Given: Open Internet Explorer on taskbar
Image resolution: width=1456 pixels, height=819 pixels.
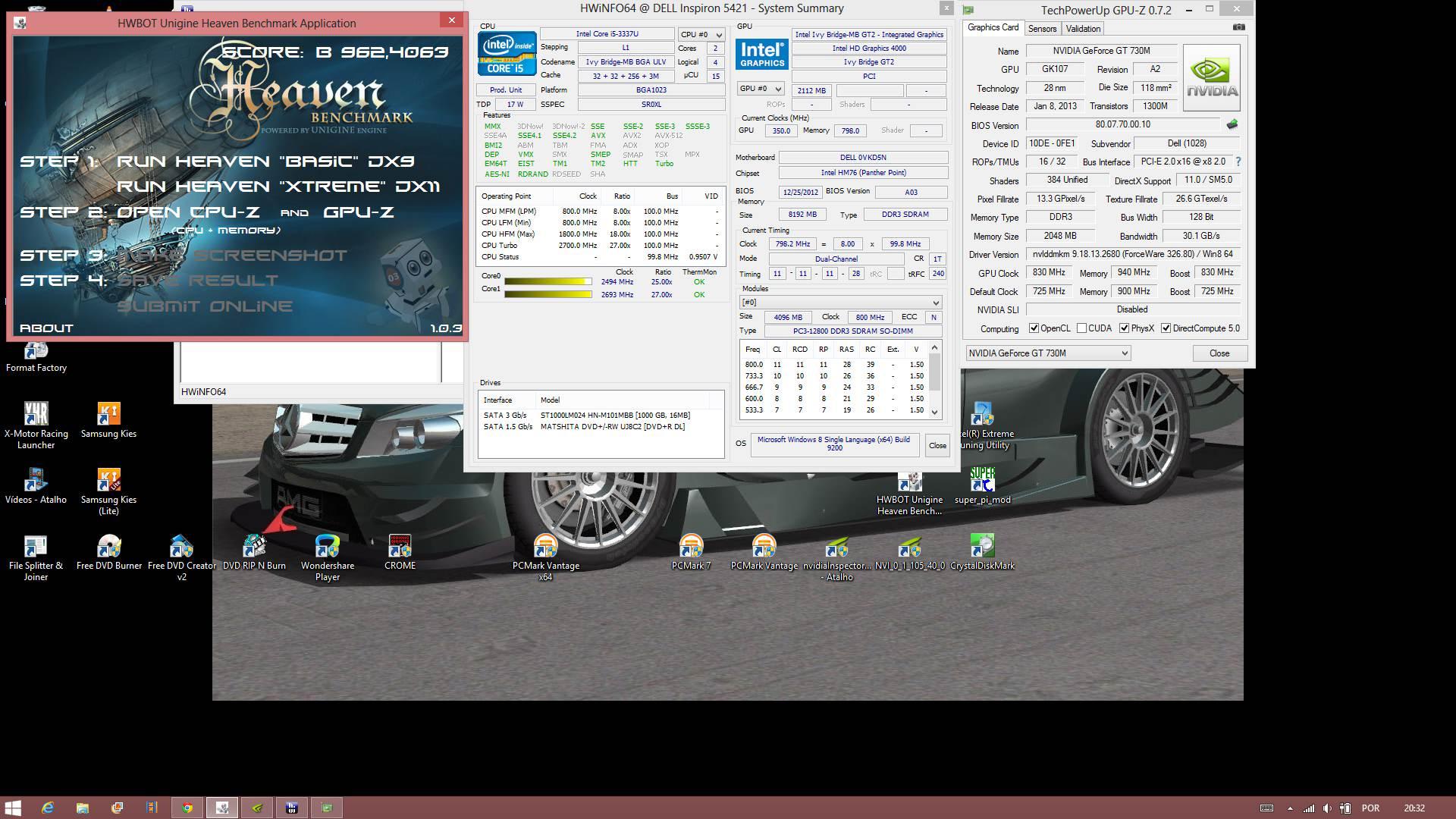Looking at the screenshot, I should pyautogui.click(x=47, y=808).
